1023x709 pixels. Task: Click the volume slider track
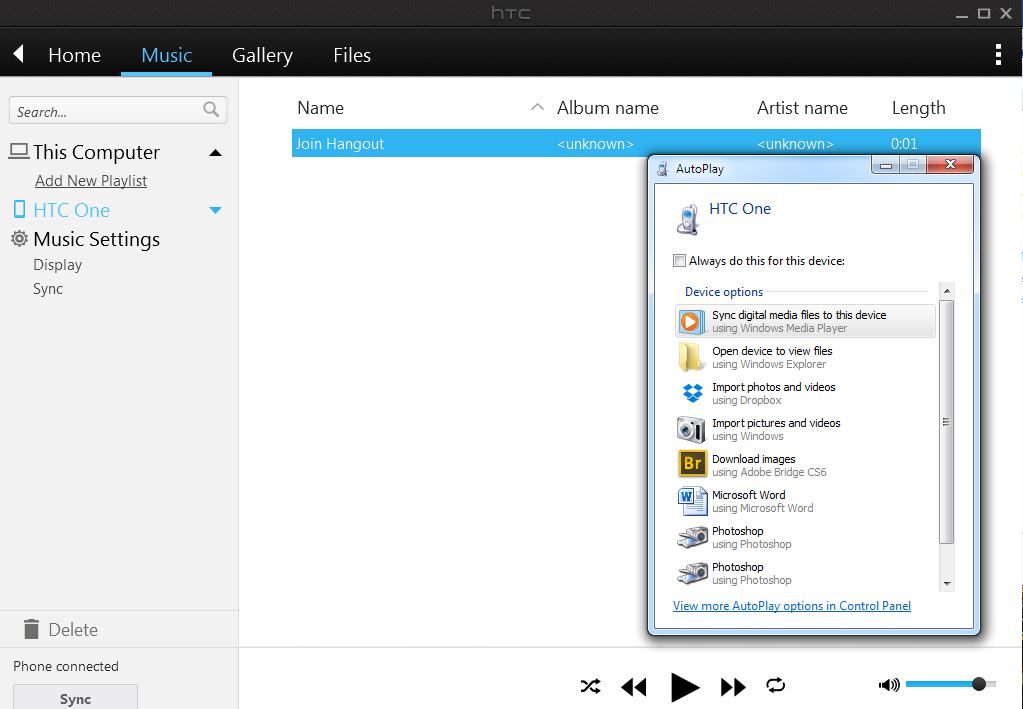pos(950,684)
